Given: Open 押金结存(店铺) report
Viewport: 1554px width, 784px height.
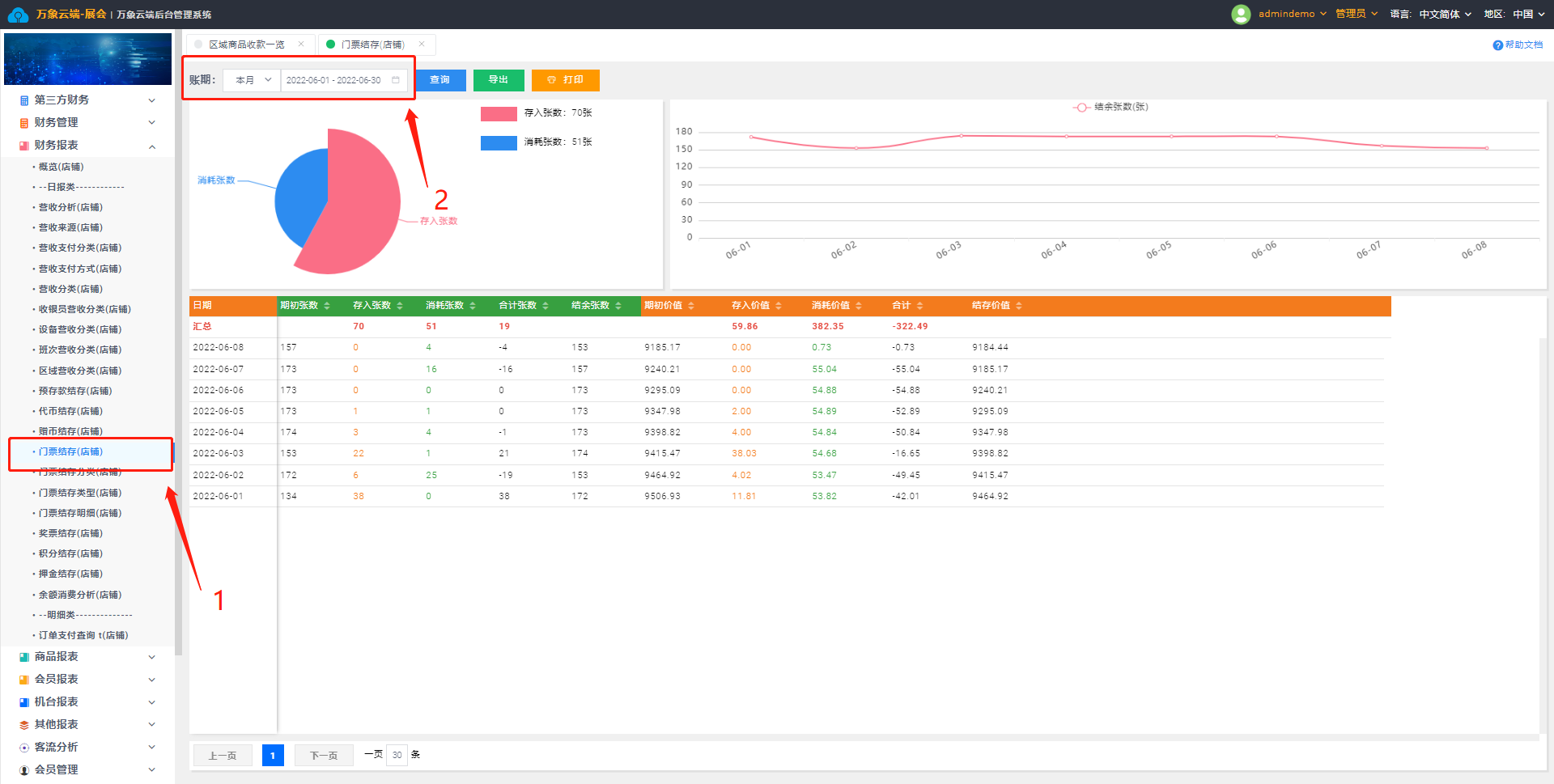Looking at the screenshot, I should 70,574.
